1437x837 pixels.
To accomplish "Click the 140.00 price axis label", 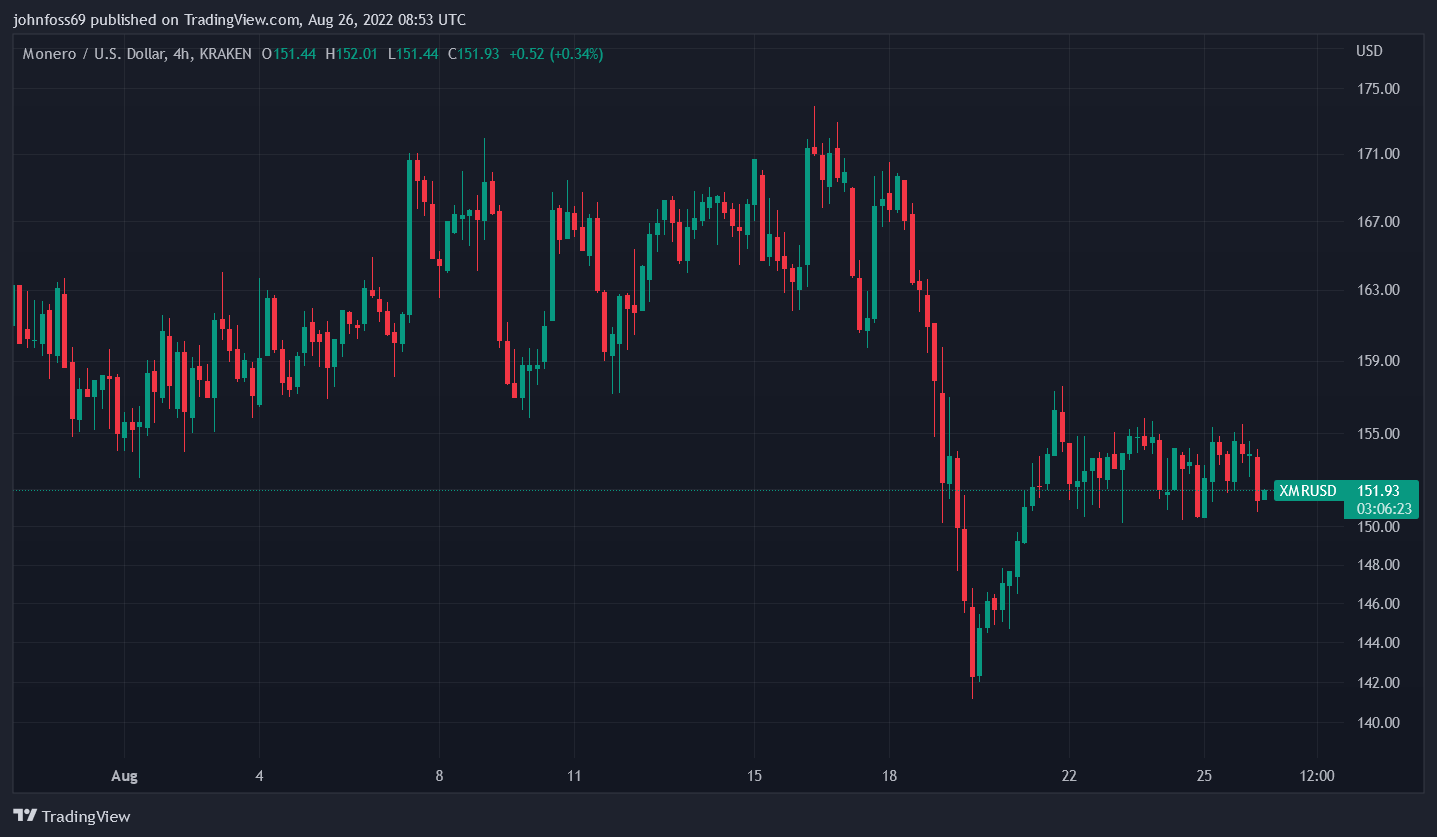I will [1377, 723].
